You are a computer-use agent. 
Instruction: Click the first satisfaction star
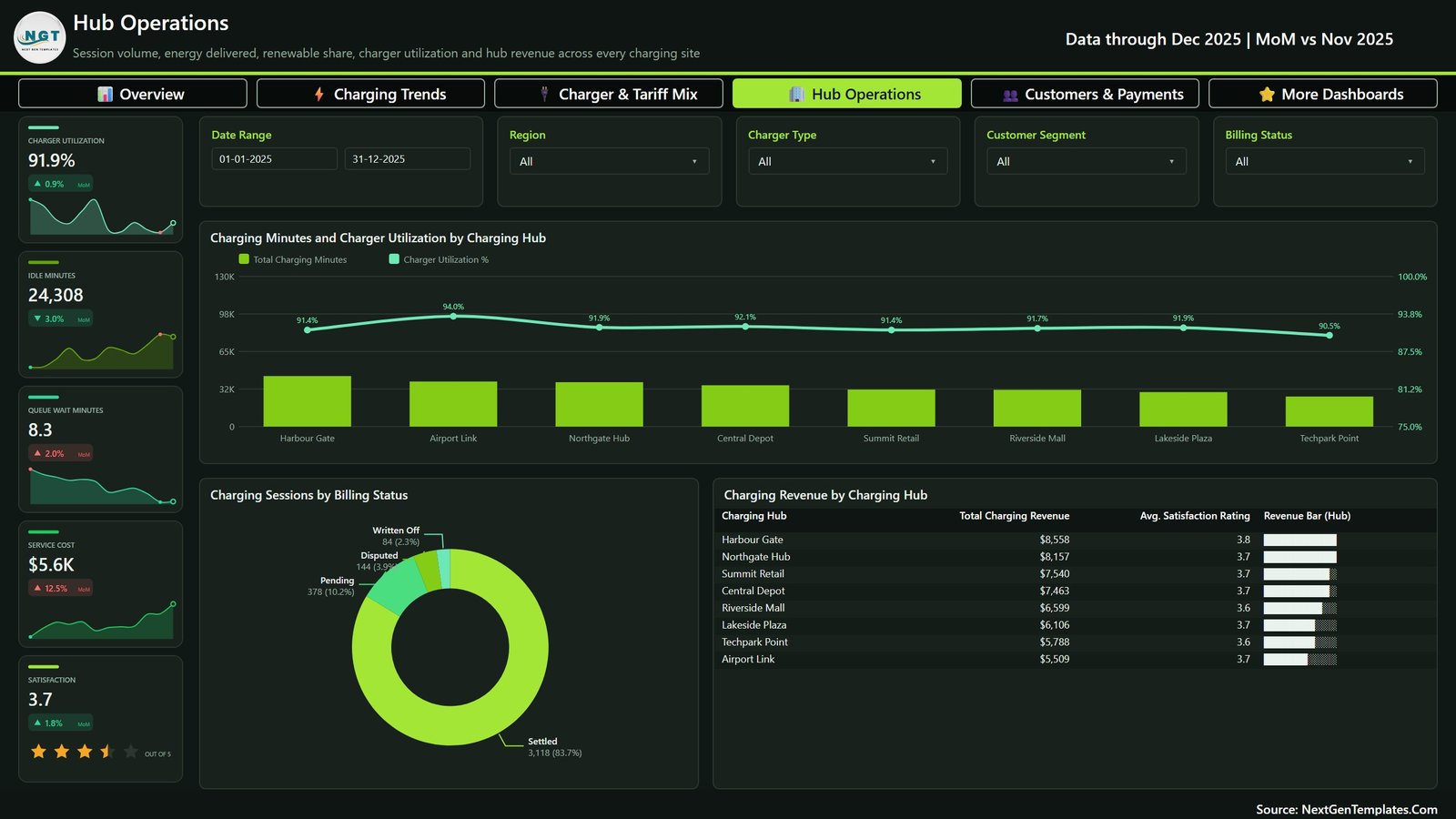coord(38,751)
